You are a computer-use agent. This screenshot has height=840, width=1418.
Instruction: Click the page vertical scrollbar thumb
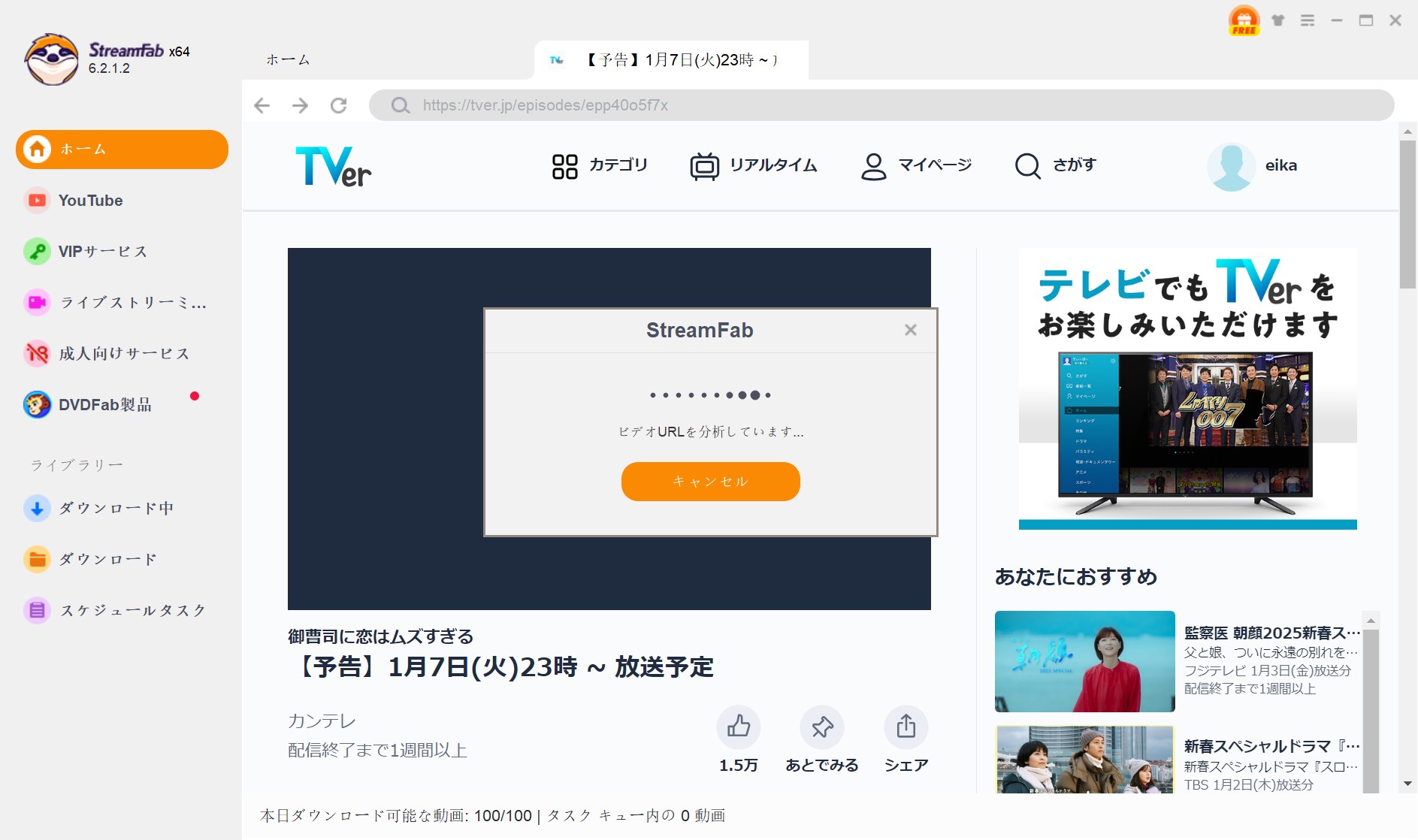click(1407, 214)
